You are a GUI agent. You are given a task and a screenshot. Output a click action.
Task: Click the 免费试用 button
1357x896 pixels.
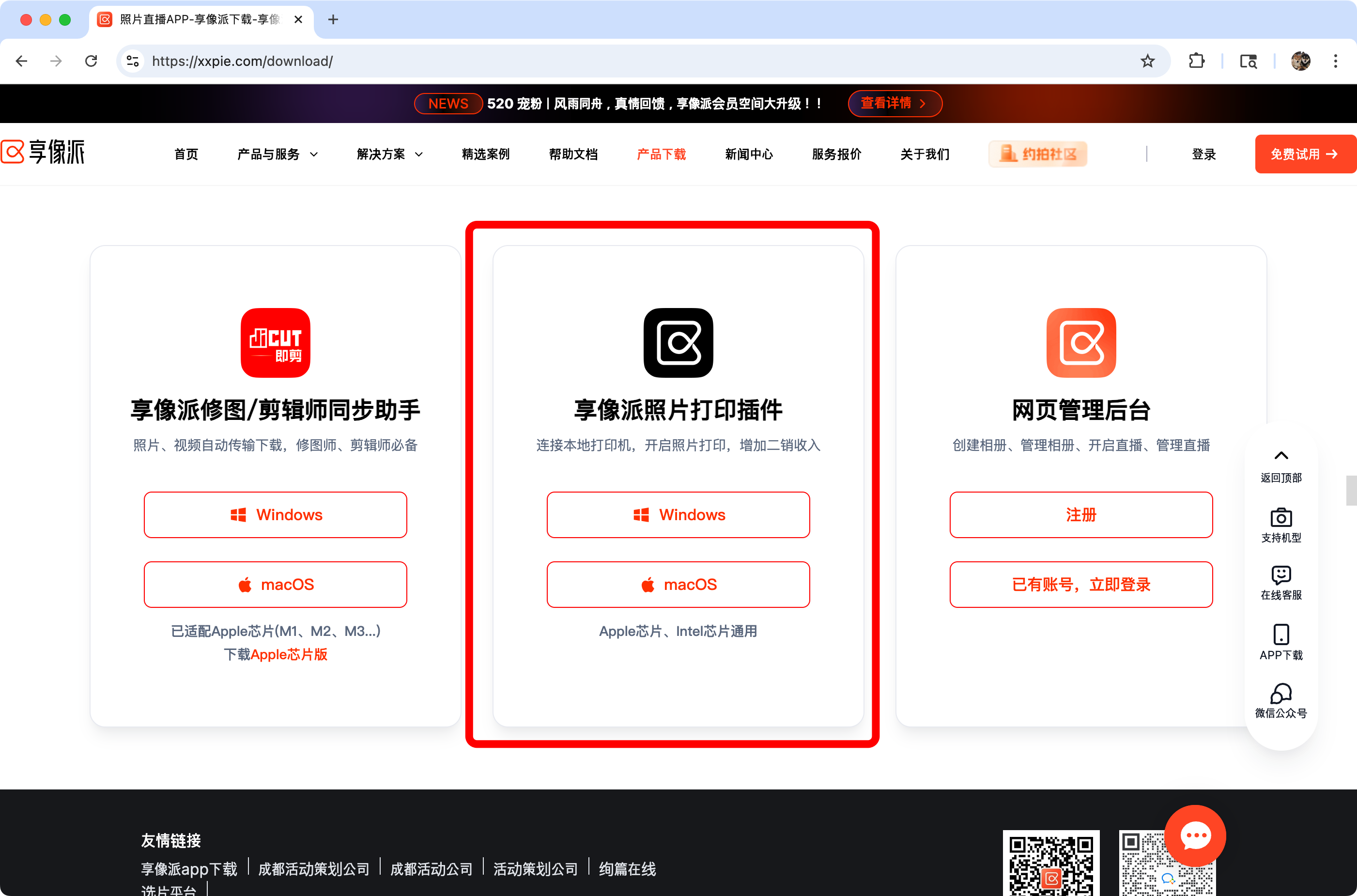coord(1306,154)
